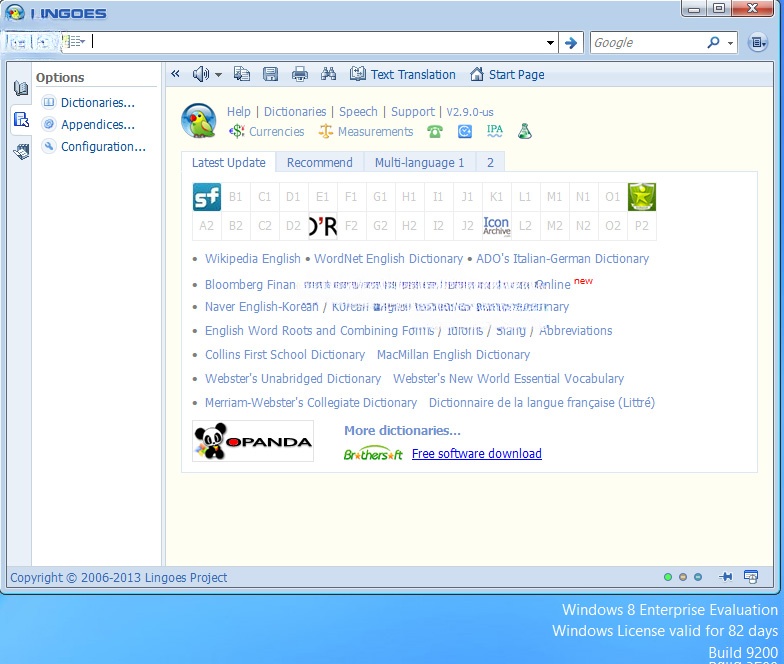Go to Start Page
Viewport: 784px width, 664px height.
(x=507, y=74)
